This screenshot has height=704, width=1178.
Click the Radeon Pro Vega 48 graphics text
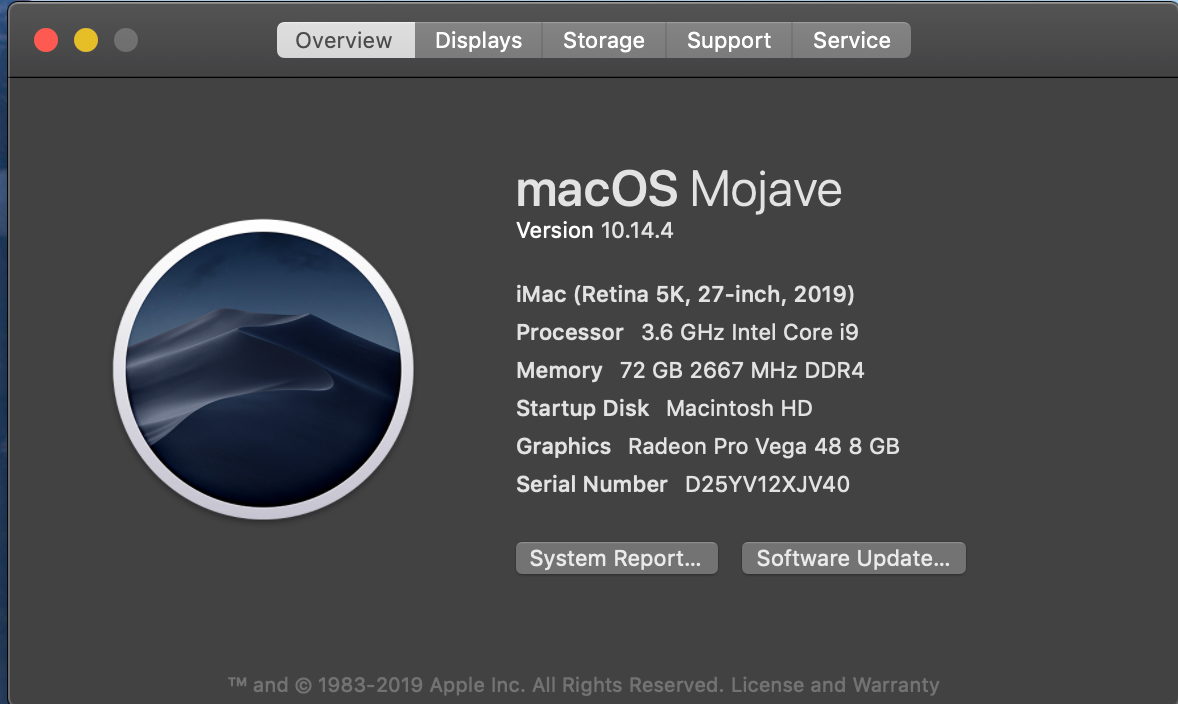tap(763, 447)
